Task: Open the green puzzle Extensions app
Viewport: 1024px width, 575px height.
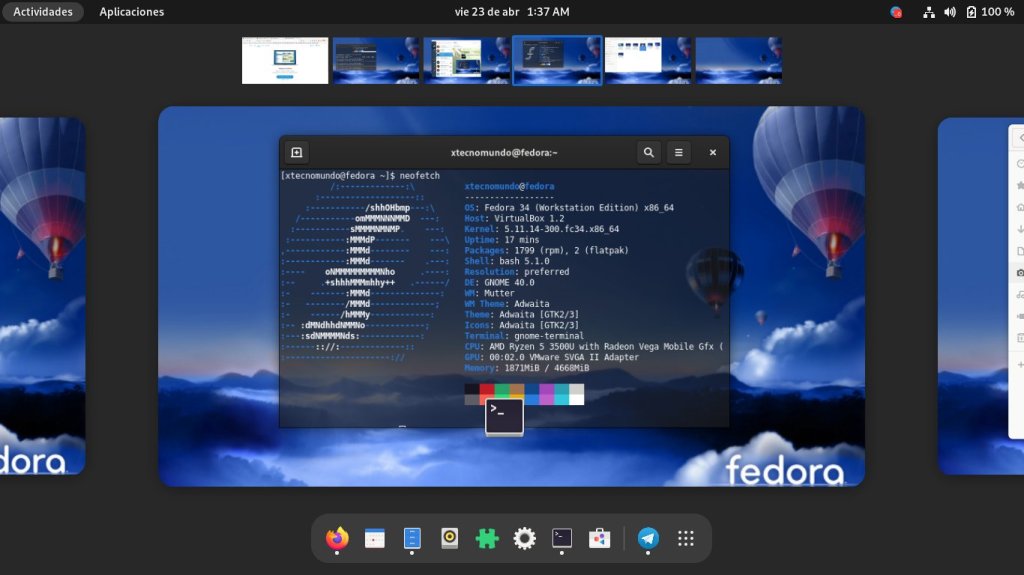Action: click(x=487, y=539)
